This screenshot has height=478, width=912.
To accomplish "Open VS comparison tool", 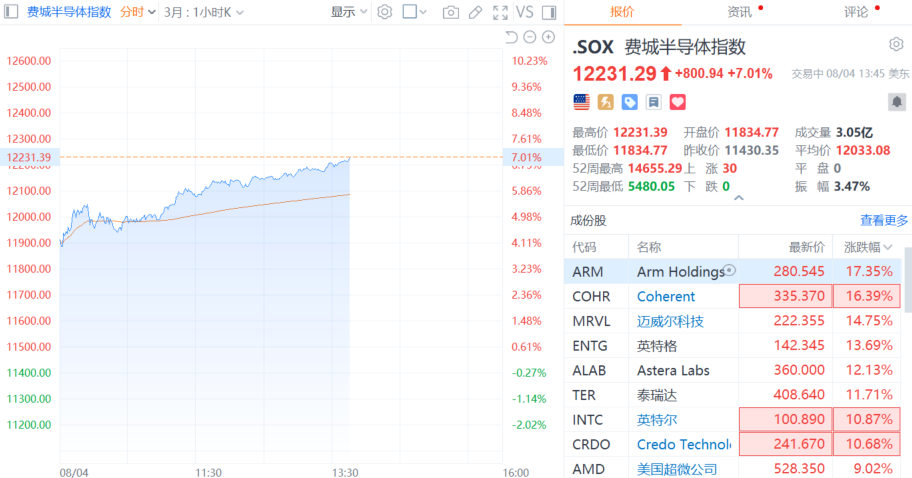I will [x=525, y=12].
